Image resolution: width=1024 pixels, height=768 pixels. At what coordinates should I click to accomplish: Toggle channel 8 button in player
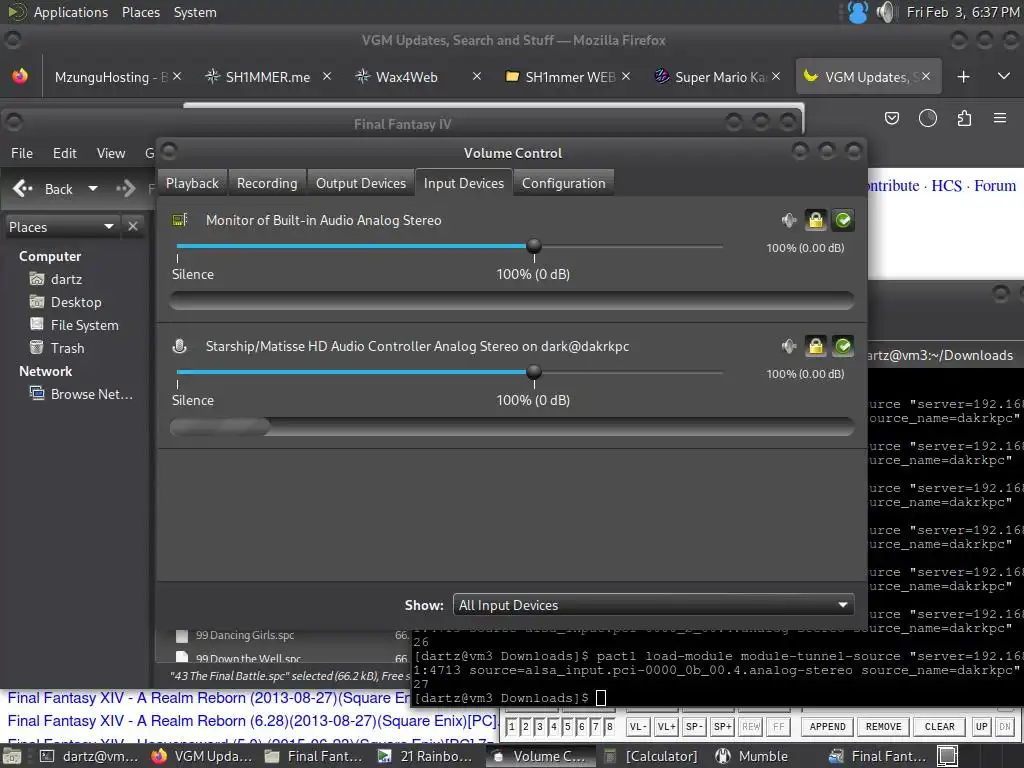coord(609,726)
